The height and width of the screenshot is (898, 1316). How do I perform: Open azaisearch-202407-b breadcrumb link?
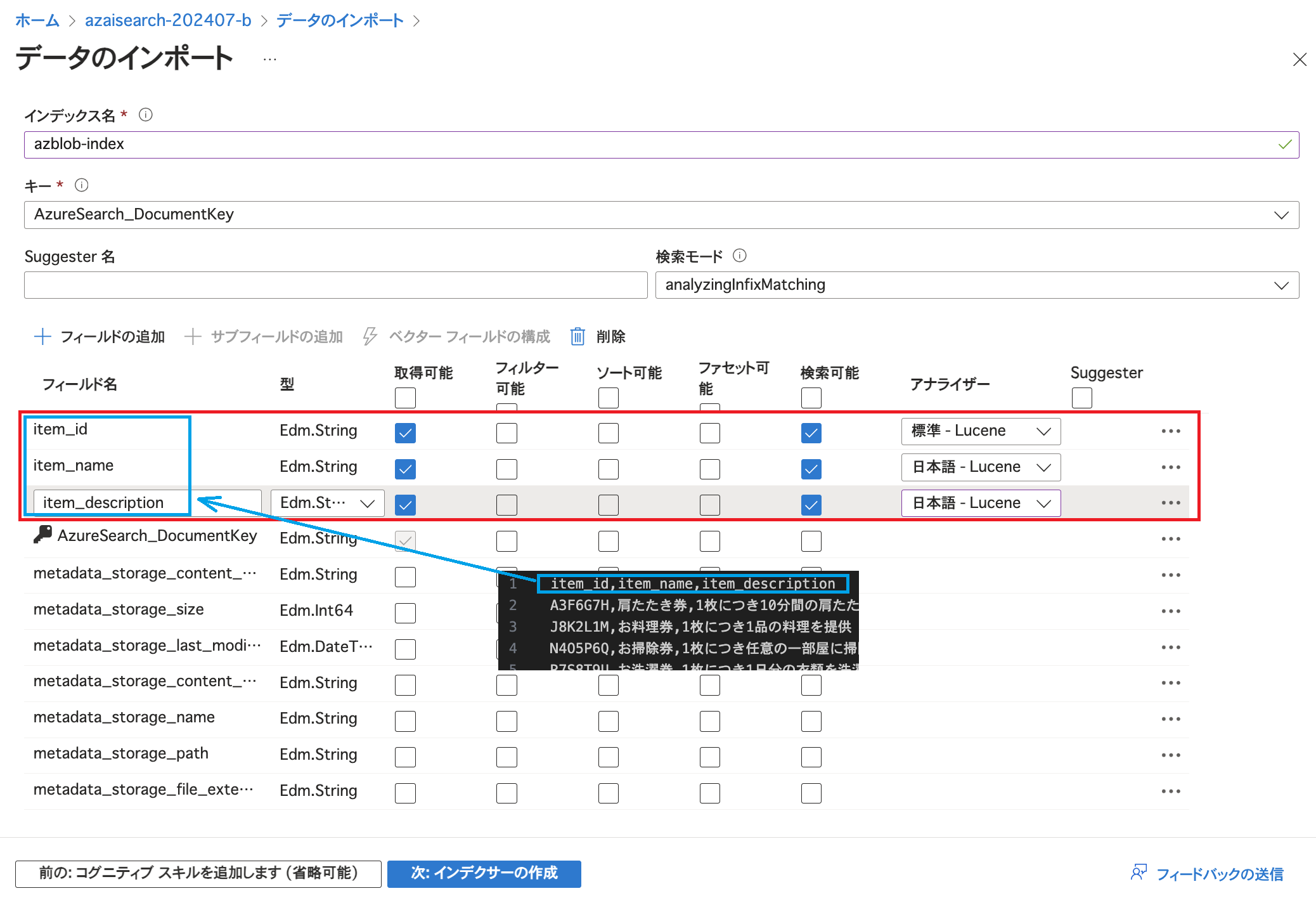pyautogui.click(x=168, y=20)
